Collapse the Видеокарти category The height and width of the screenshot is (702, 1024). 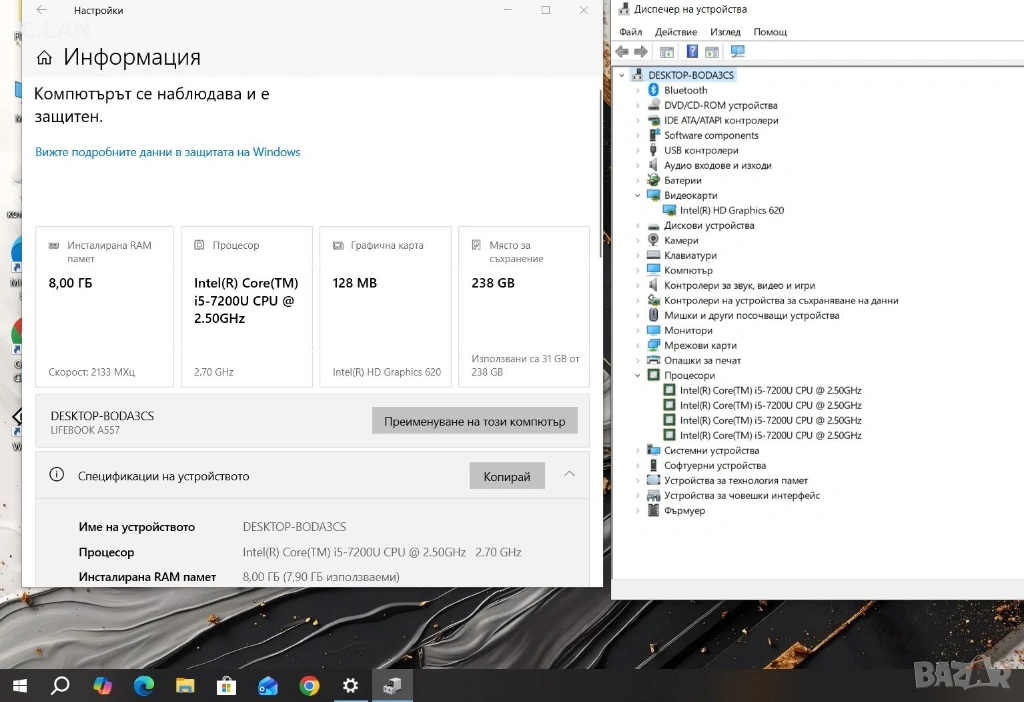638,196
